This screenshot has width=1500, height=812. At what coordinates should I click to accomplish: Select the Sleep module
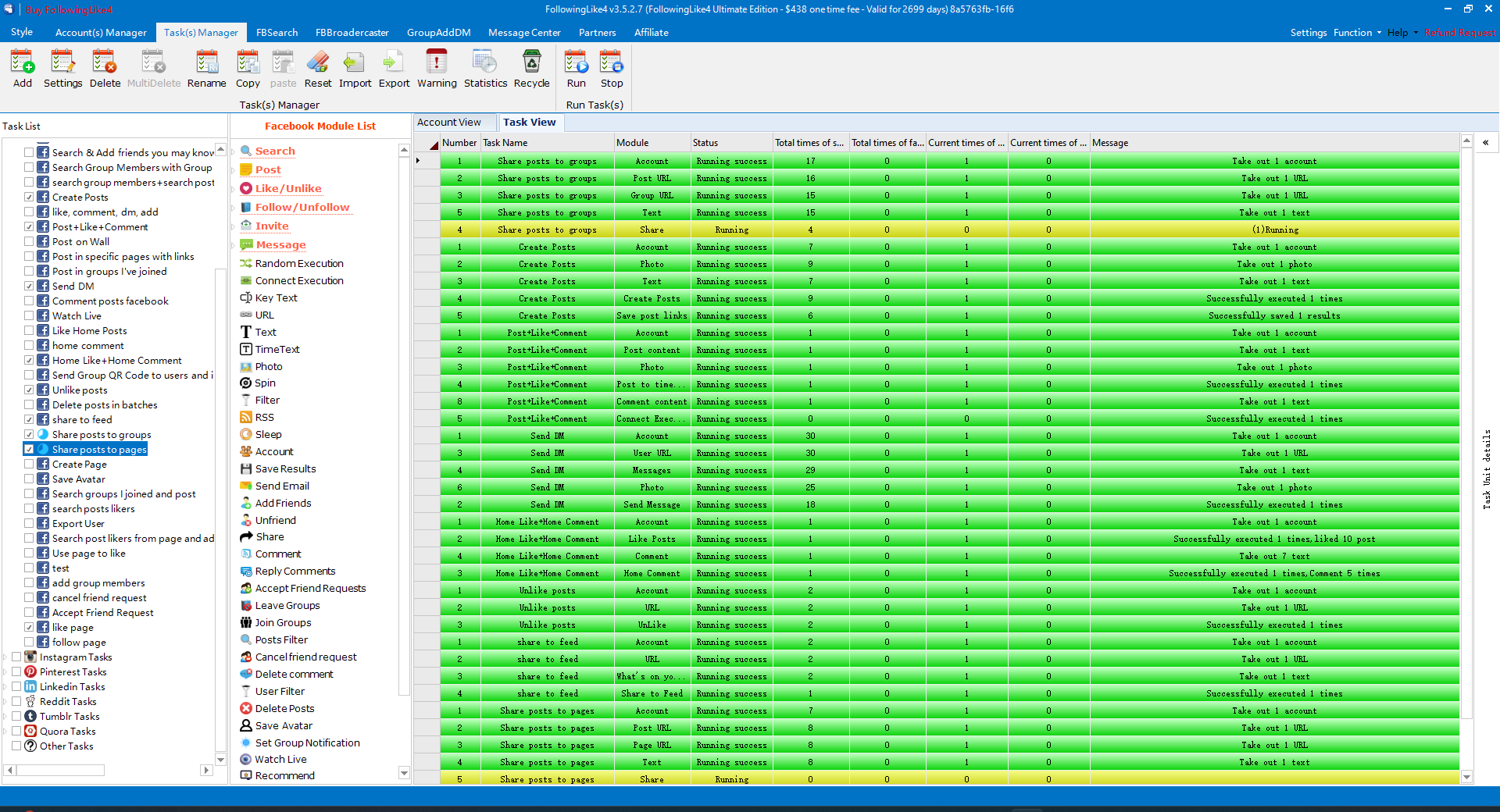point(261,435)
